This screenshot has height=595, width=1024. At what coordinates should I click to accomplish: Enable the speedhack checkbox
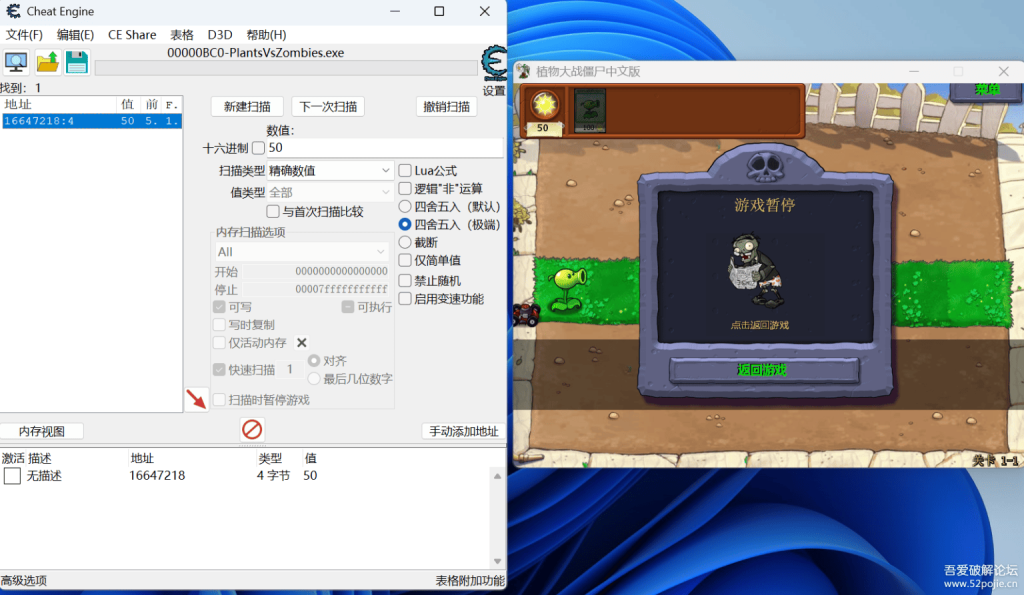[x=405, y=298]
